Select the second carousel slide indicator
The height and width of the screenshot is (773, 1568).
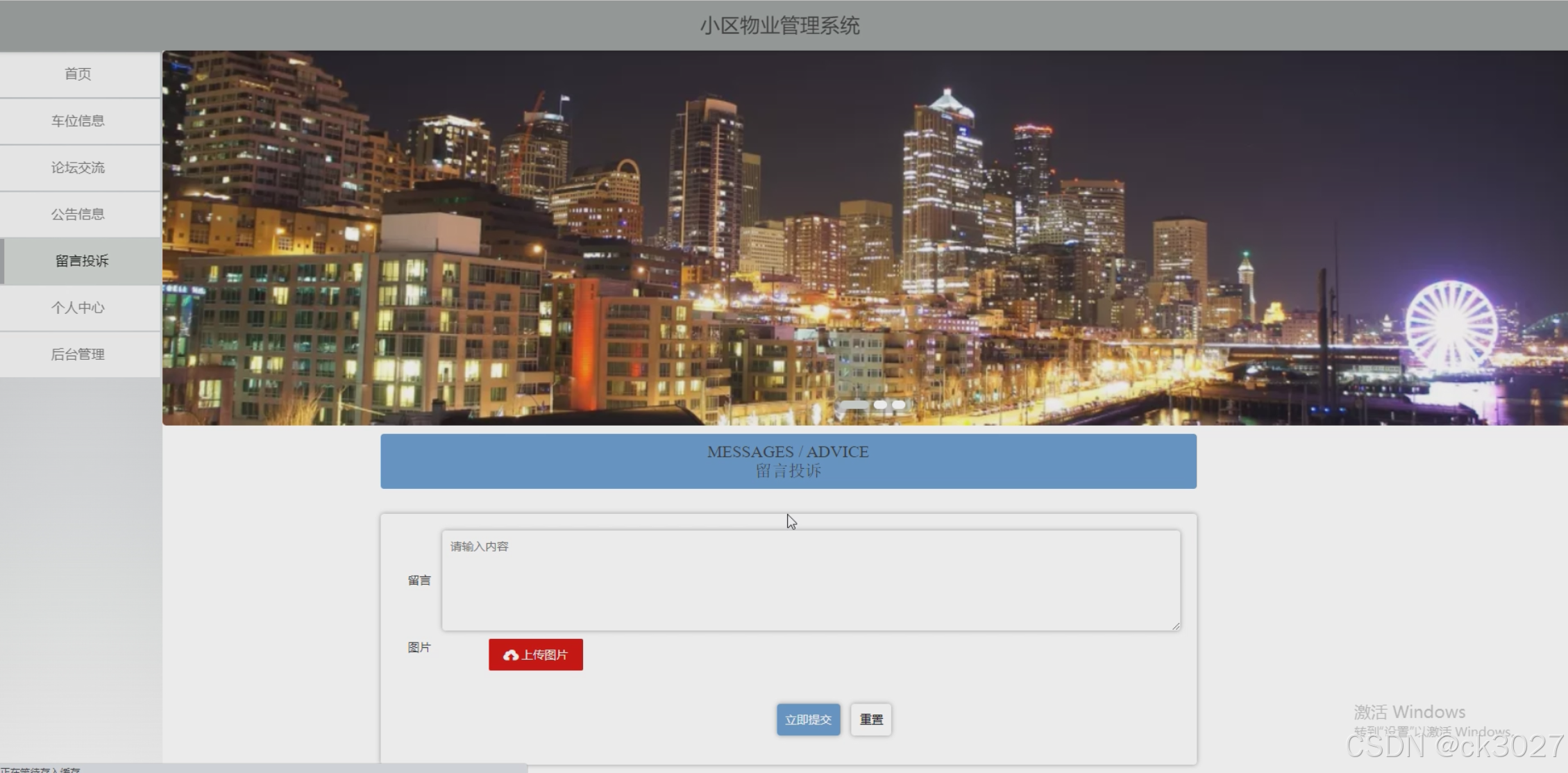(x=880, y=404)
